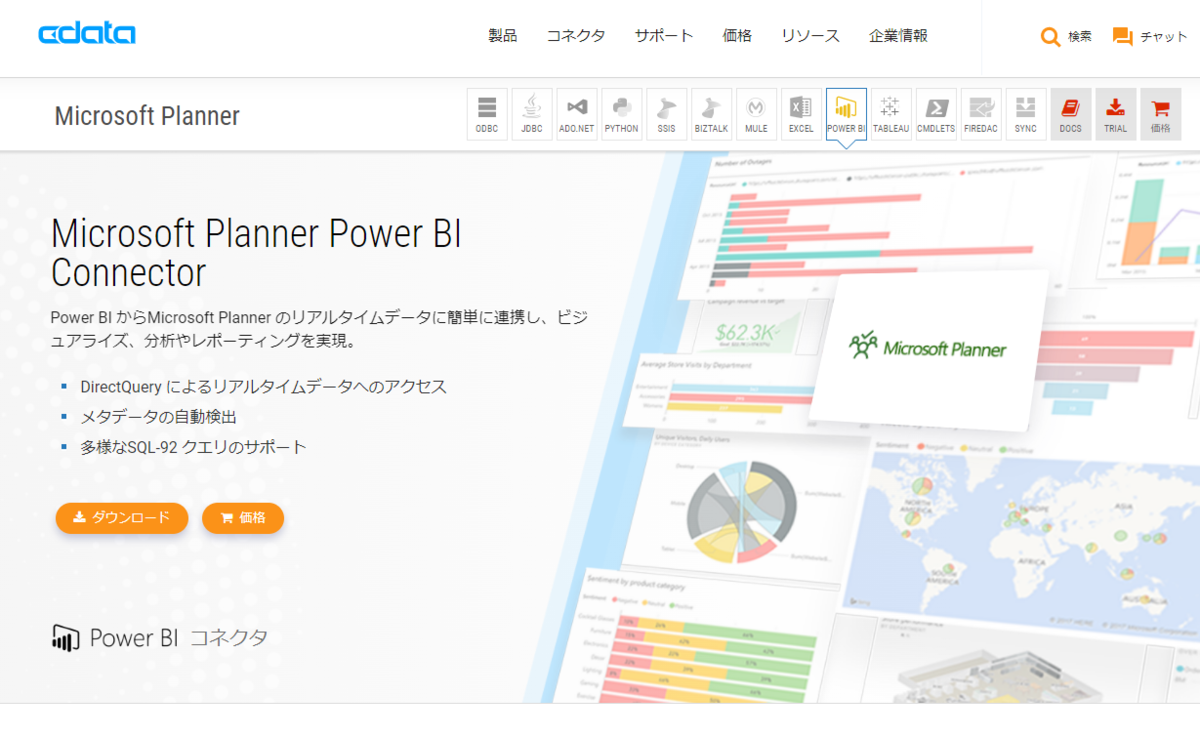
Task: Open the サポート menu
Action: point(663,36)
